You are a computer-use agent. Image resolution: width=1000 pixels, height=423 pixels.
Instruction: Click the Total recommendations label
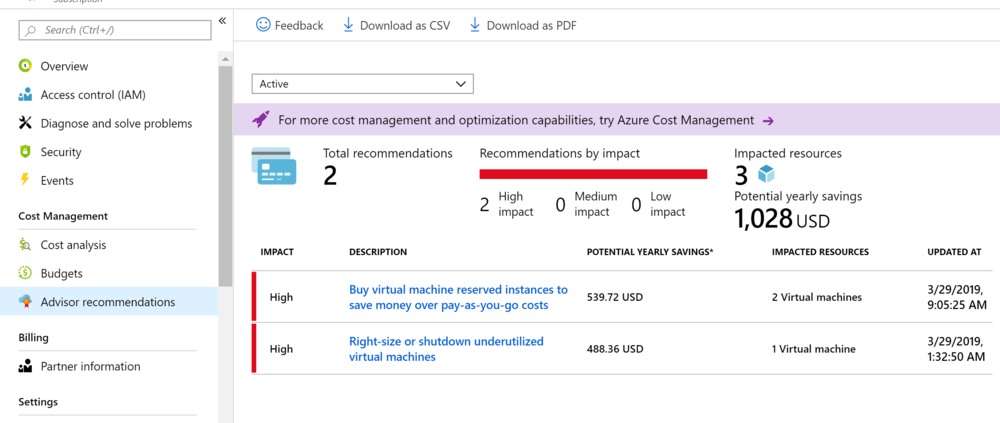click(x=388, y=153)
